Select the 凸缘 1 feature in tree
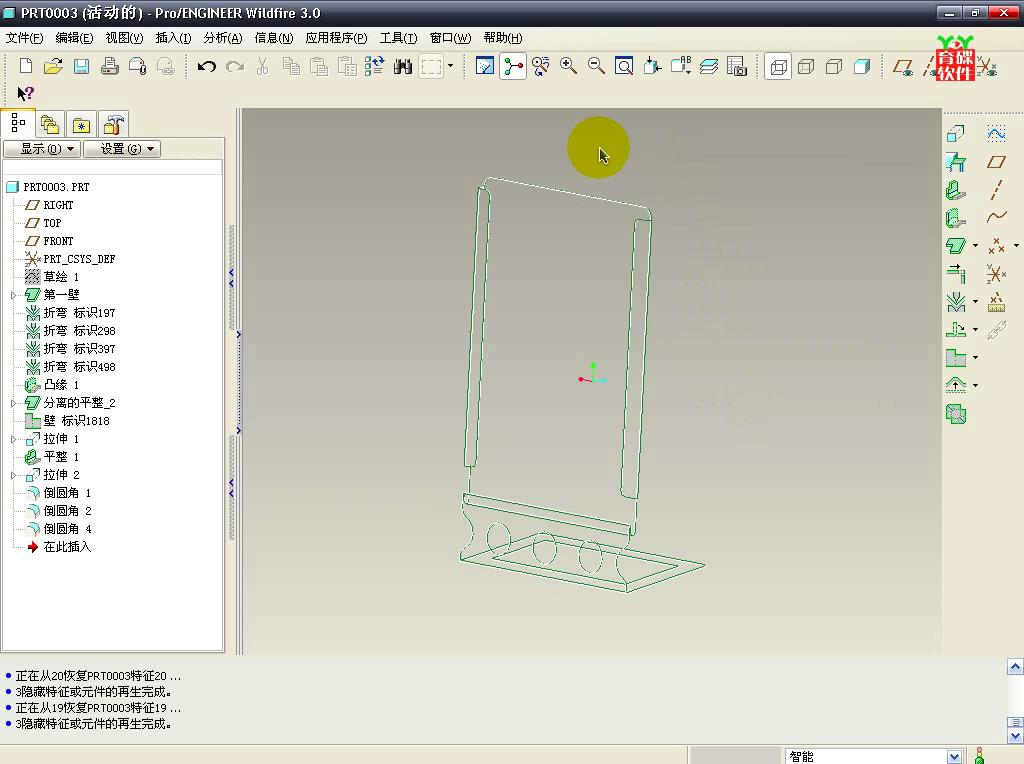1024x764 pixels. [61, 385]
